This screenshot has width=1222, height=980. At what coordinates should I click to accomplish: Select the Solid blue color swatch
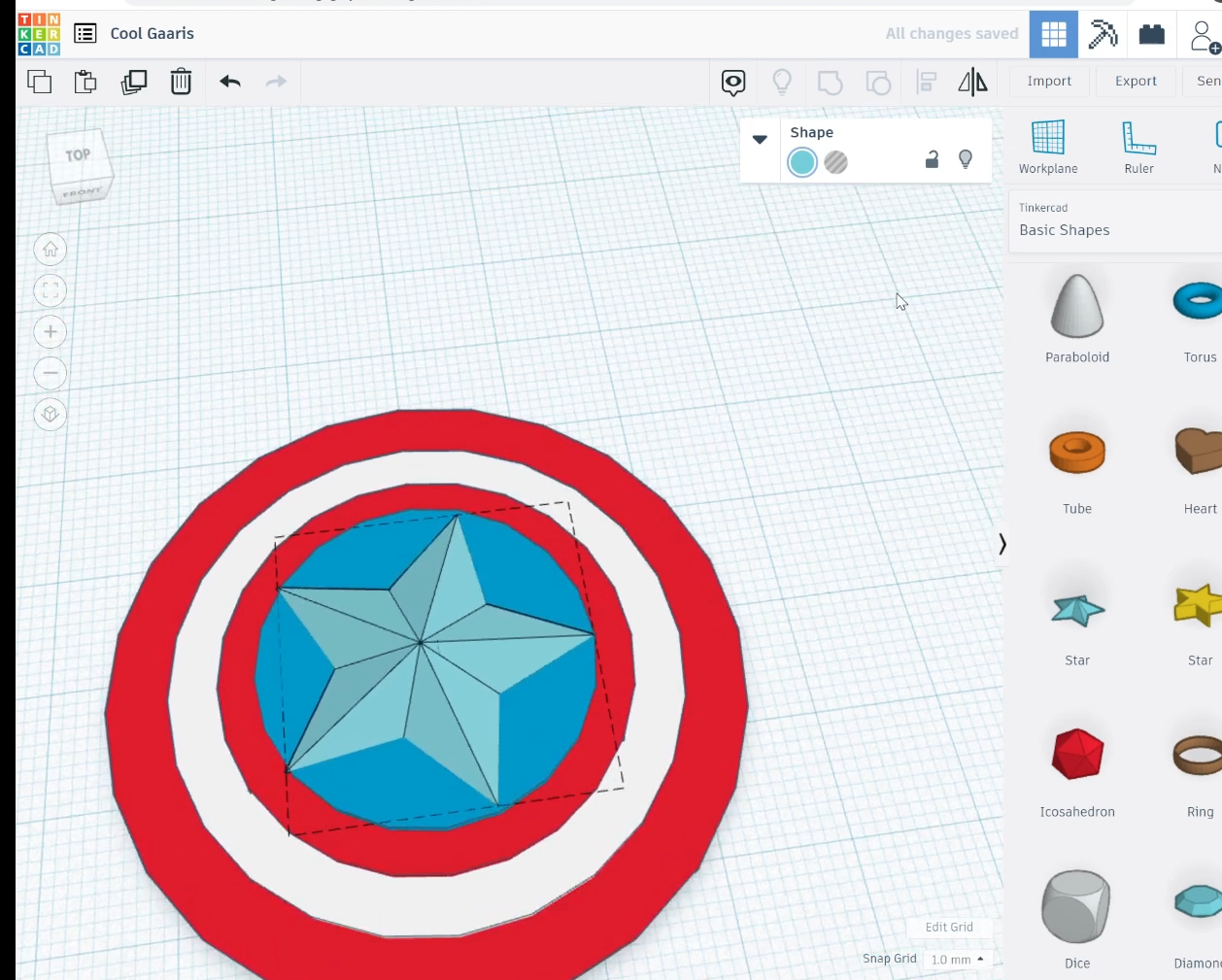point(802,162)
